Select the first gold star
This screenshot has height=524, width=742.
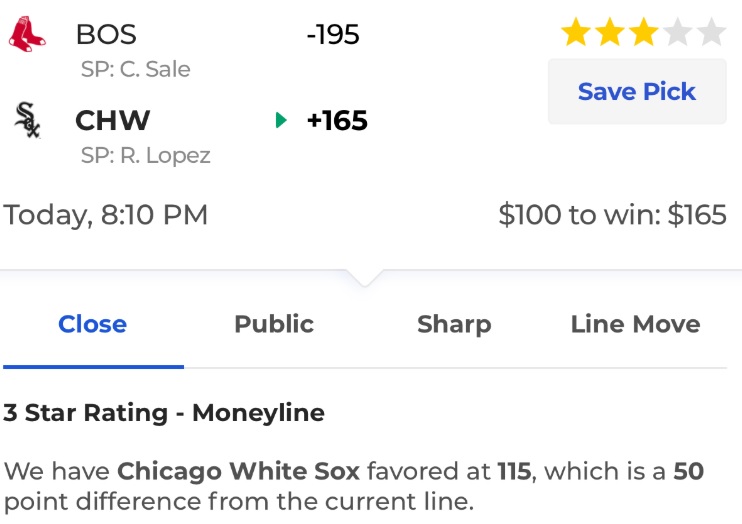point(575,32)
